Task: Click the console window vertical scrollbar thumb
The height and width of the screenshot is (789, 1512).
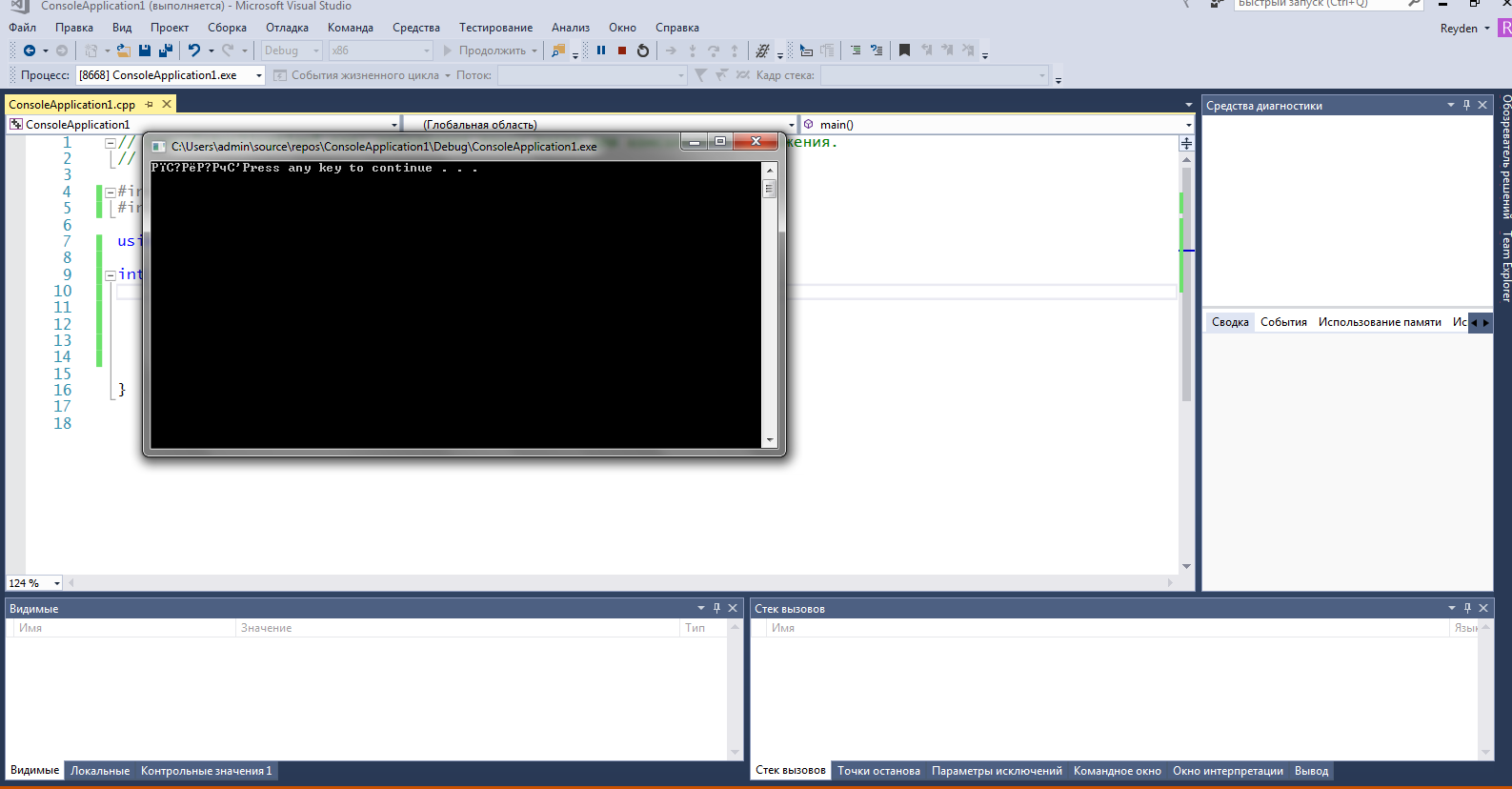Action: pyautogui.click(x=769, y=188)
